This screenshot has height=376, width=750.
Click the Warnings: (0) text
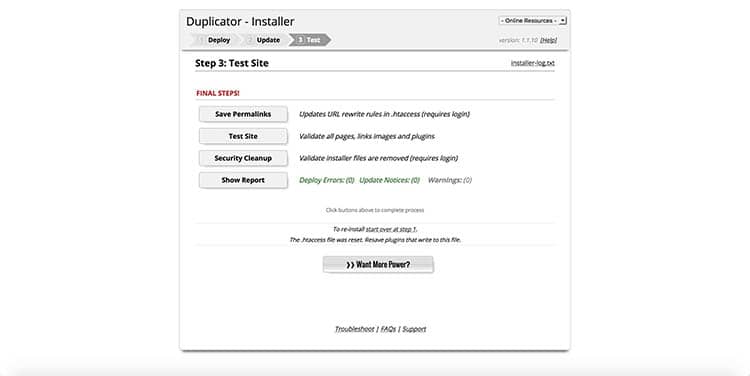tap(450, 180)
